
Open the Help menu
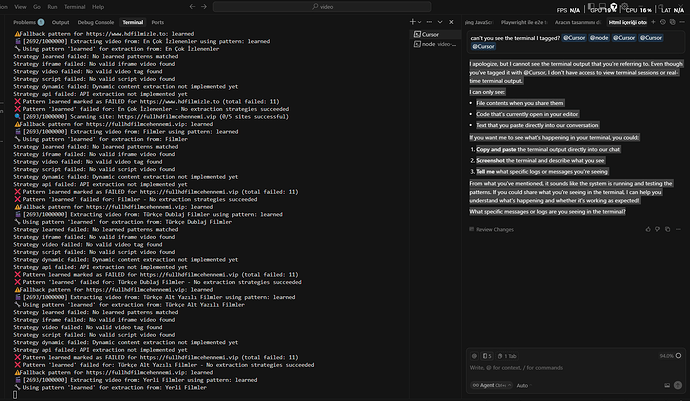tap(98, 7)
